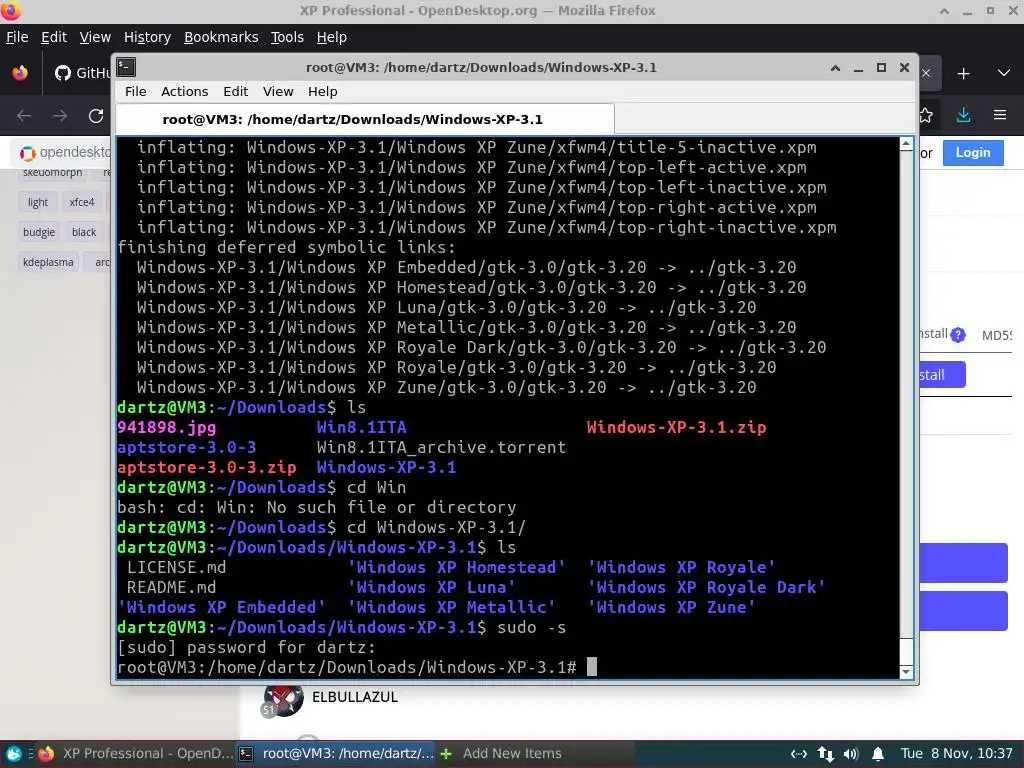Open the volume speaker tray icon
This screenshot has width=1024, height=768.
851,754
